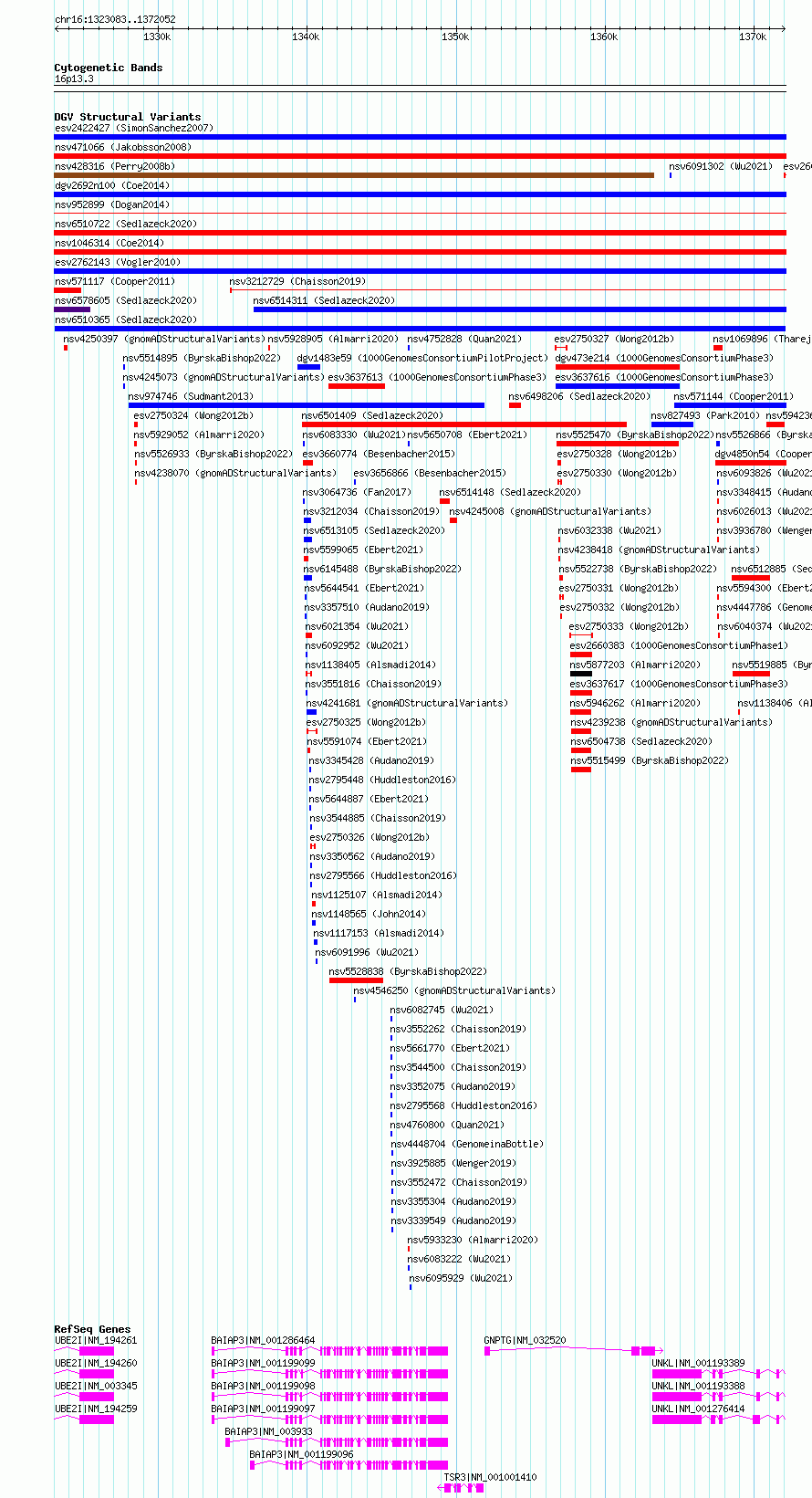Viewport: 812px width, 1498px height.
Task: Click the nsv4241681 (gnomADStructuralVariants) label
Action: (x=408, y=703)
